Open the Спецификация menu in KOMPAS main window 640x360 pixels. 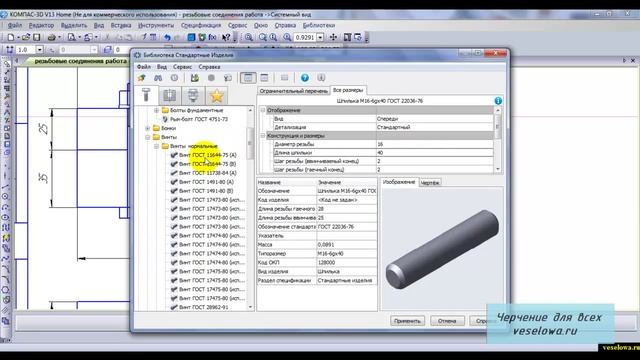point(201,25)
